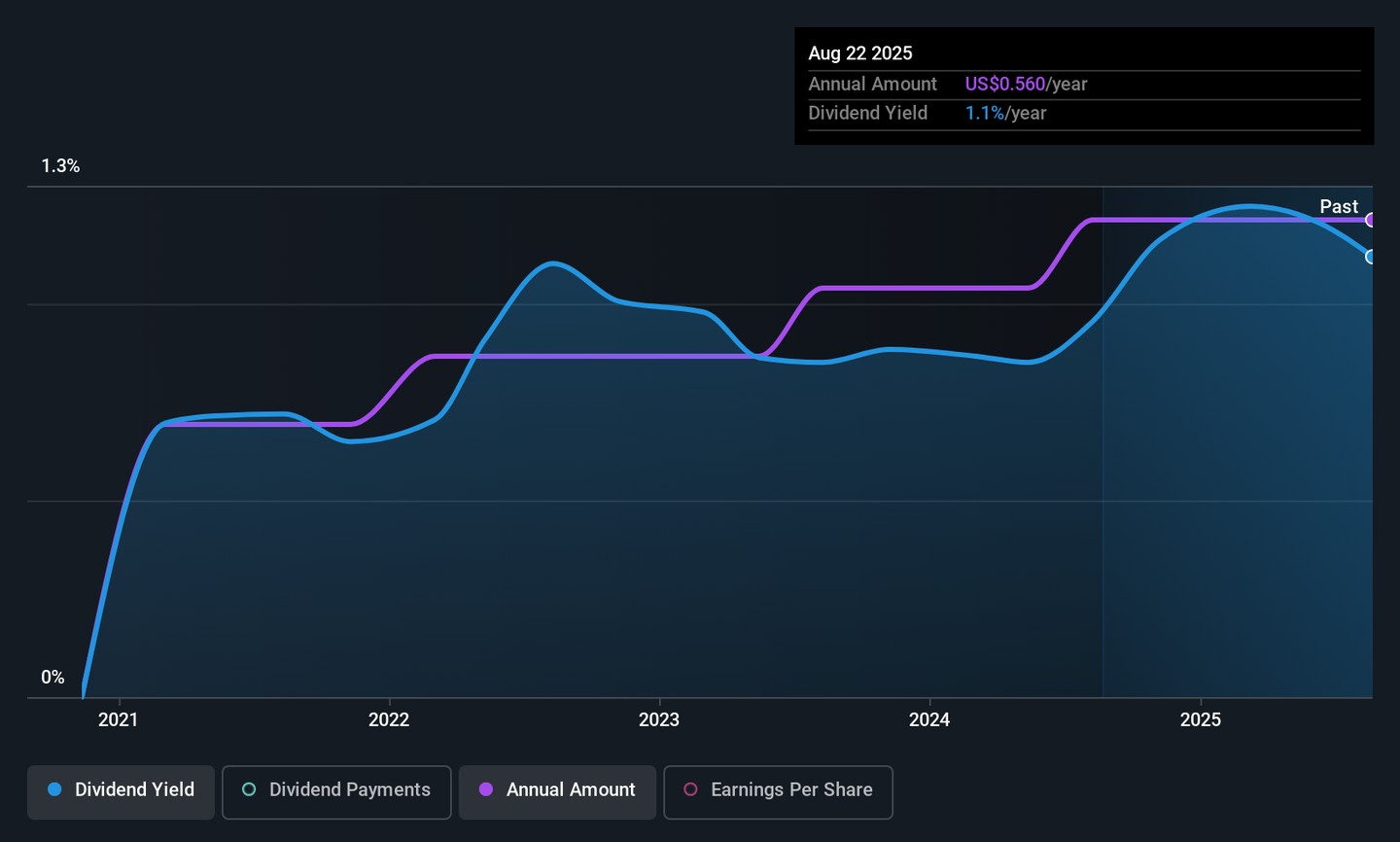
Task: Click the blue Dividend Yield endpoint marker
Action: point(1371,257)
